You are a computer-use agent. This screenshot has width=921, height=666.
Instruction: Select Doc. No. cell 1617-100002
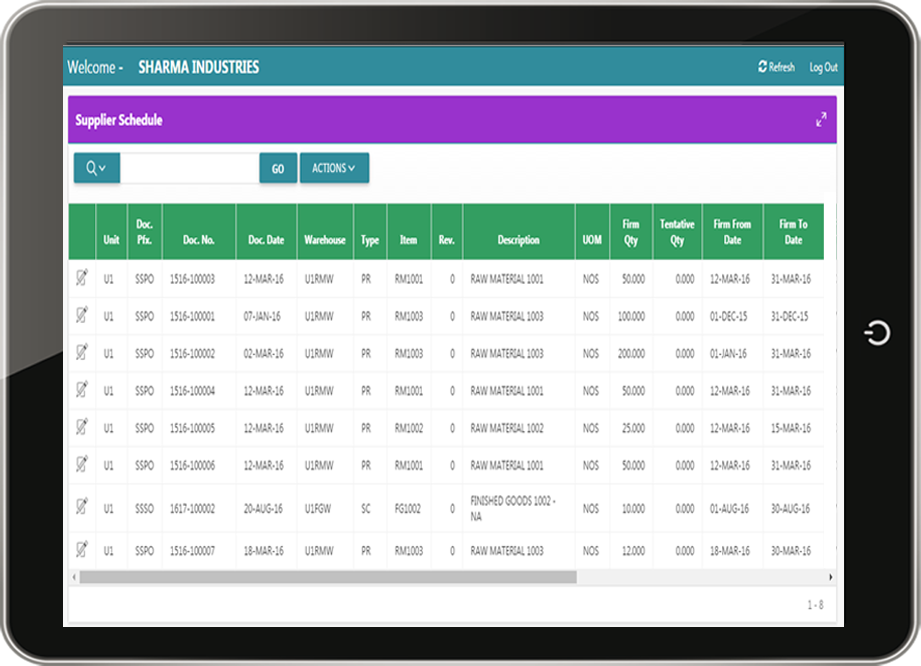tap(192, 509)
